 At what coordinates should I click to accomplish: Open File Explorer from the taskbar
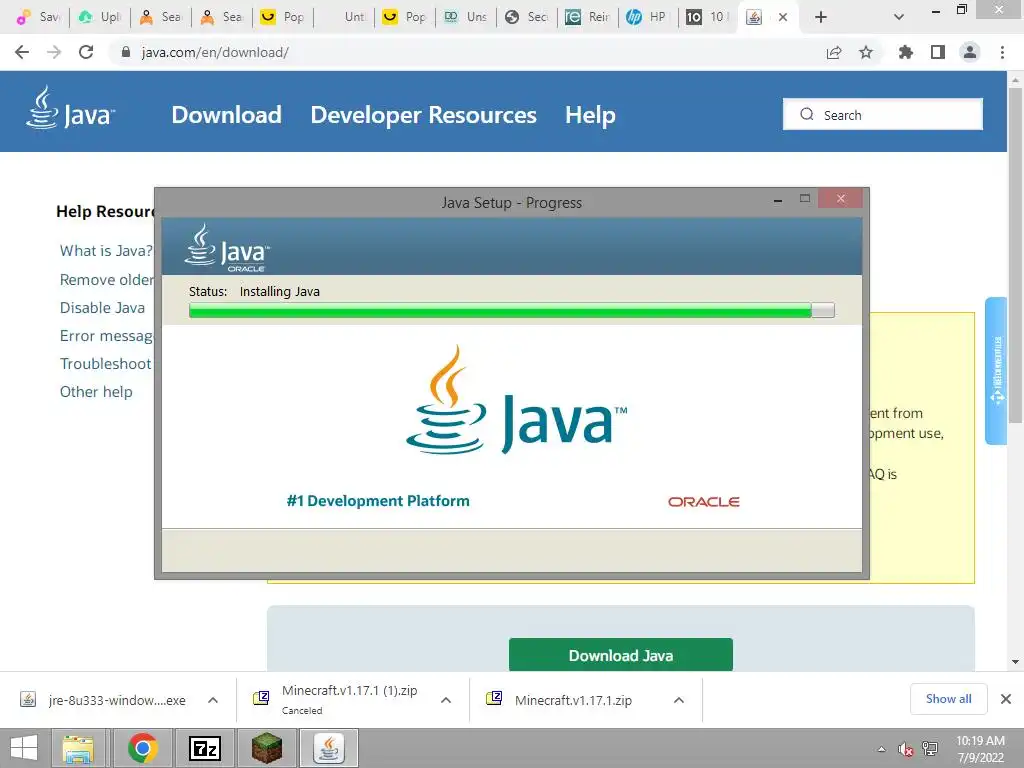tap(78, 748)
